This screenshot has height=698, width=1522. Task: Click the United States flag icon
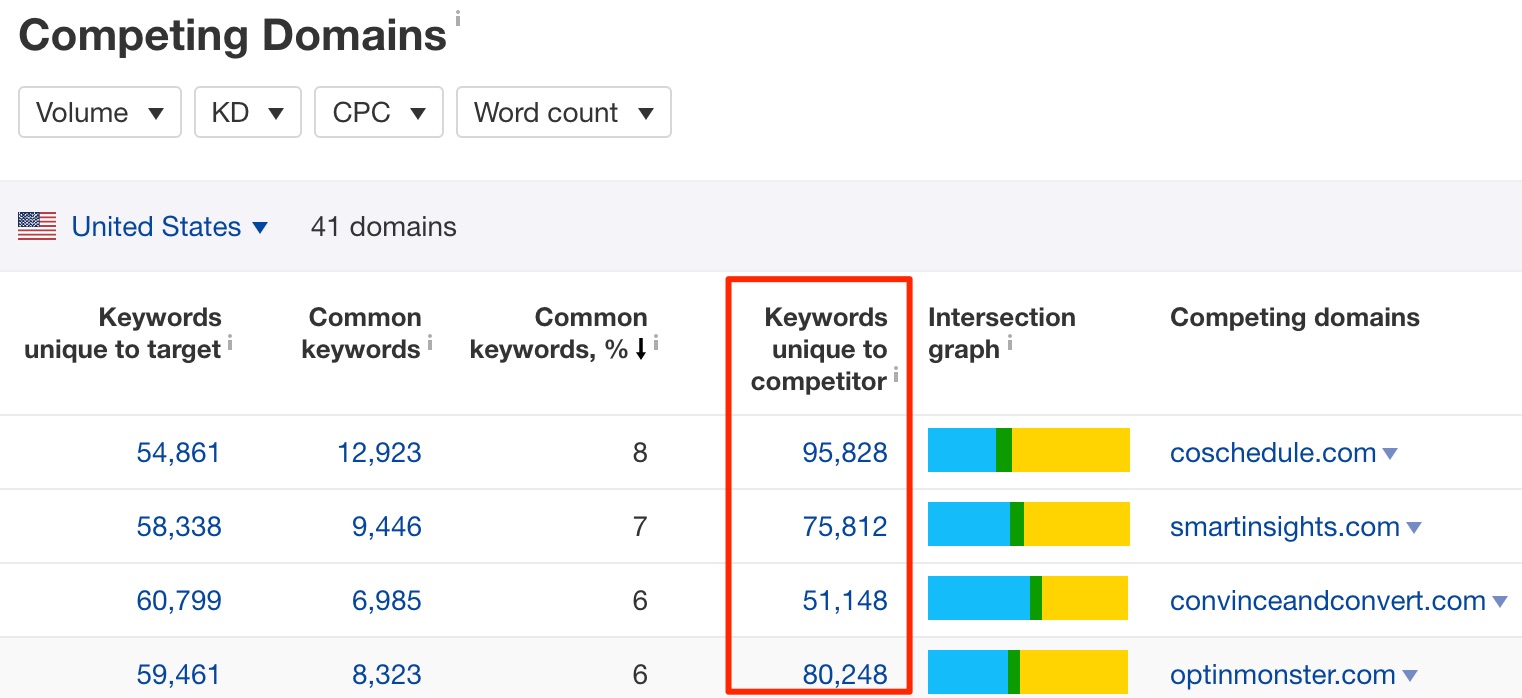[x=36, y=226]
